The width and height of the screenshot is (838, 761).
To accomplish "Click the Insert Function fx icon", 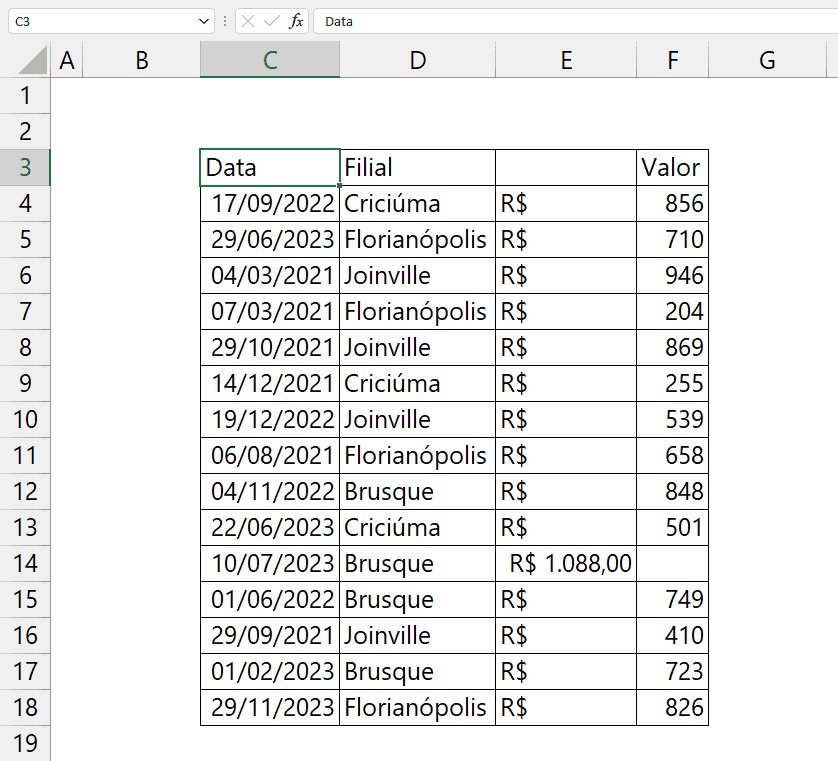I will coord(296,21).
